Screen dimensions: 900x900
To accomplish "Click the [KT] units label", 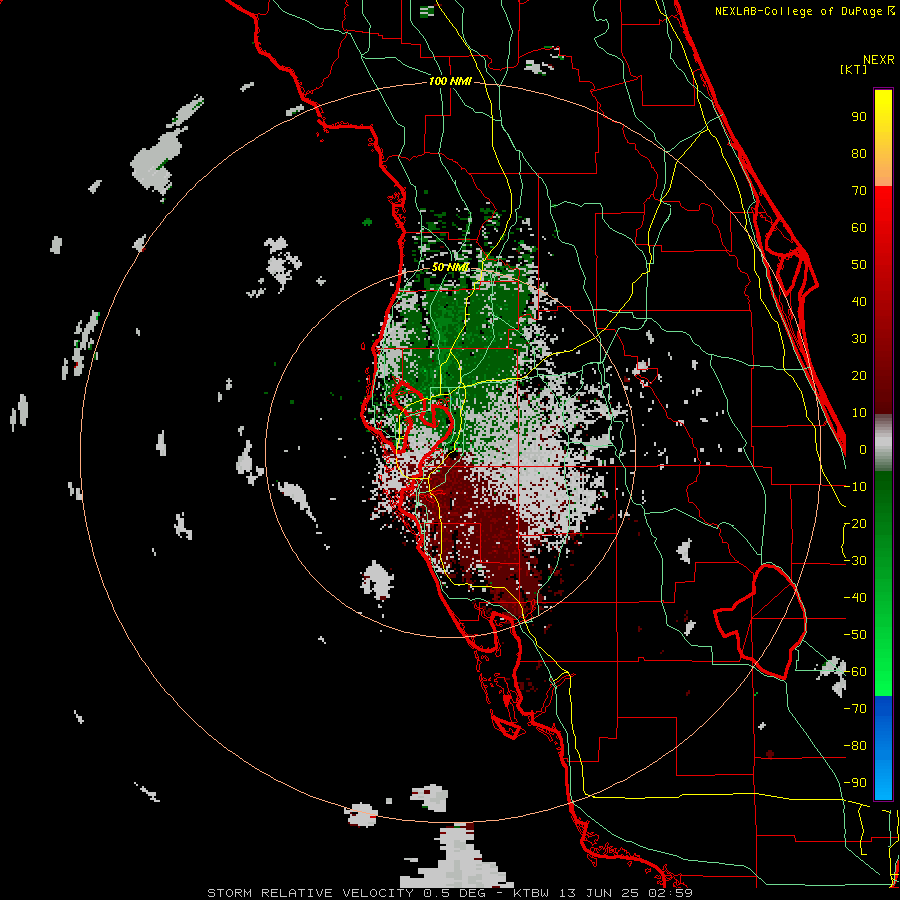I will 854,69.
